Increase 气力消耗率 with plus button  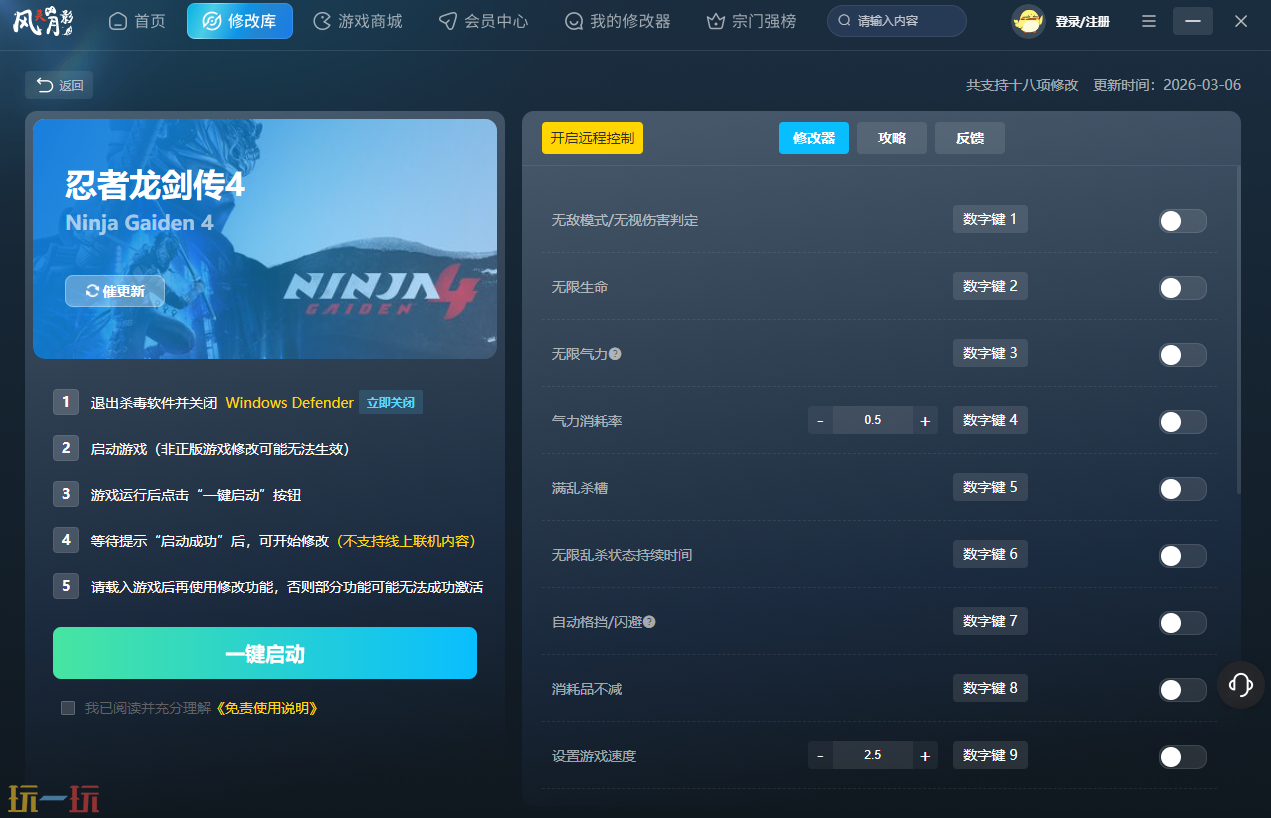(x=925, y=421)
